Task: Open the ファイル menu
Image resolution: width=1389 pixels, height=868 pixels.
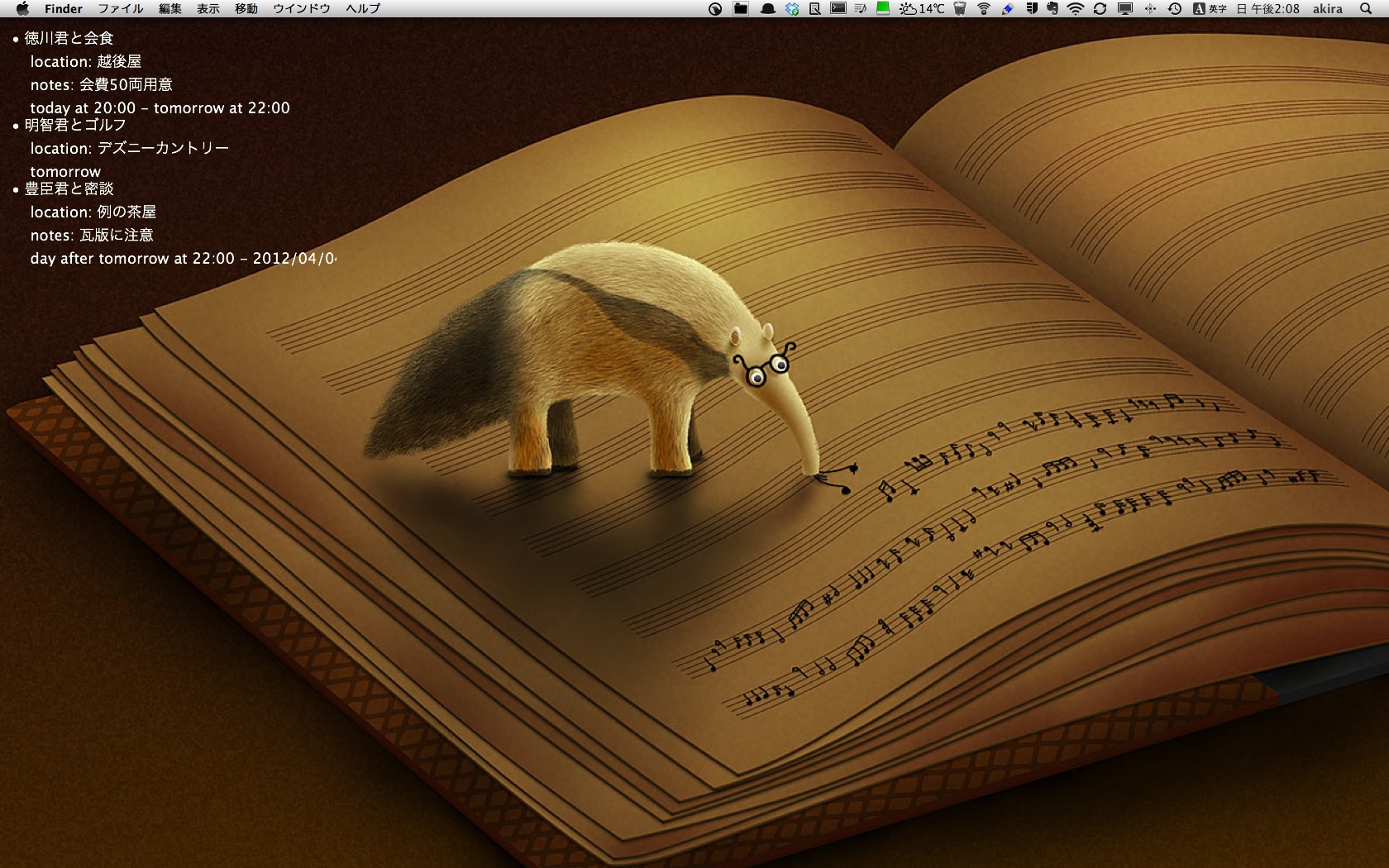Action: coord(121,8)
